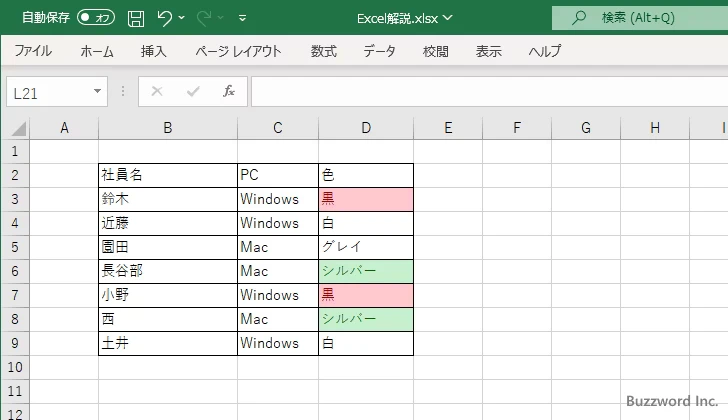
Task: Open the 数式 tab
Action: click(324, 51)
